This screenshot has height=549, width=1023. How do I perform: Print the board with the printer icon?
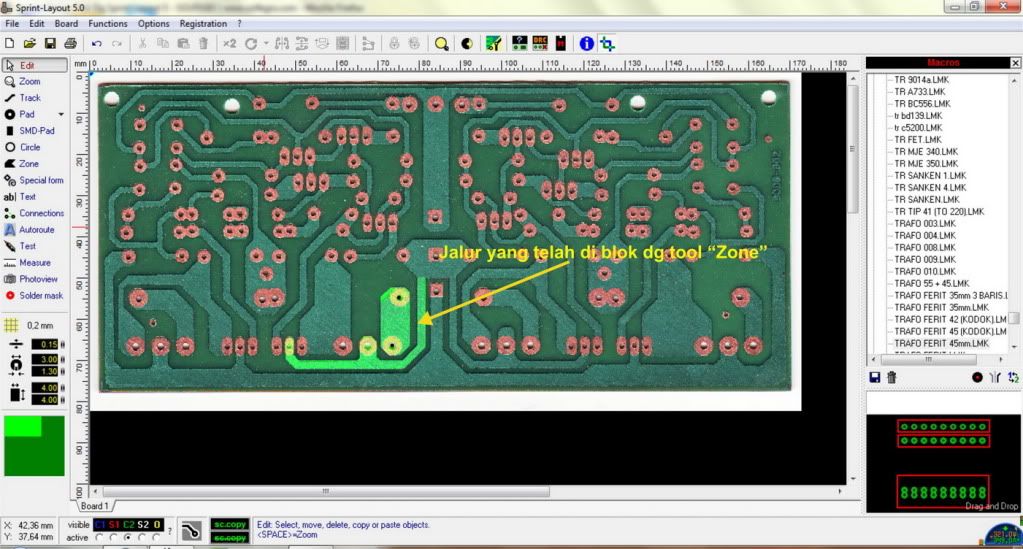point(70,44)
